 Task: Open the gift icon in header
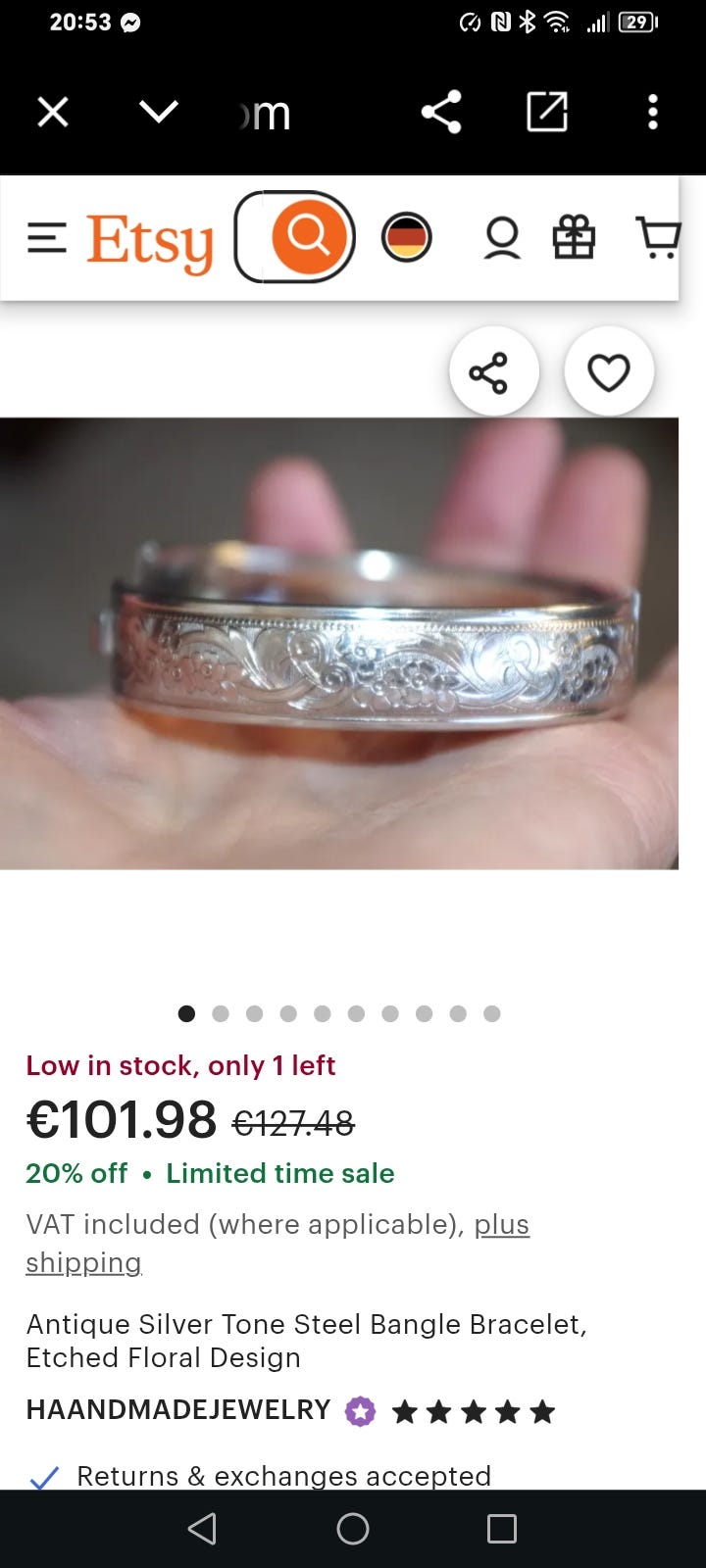click(x=574, y=237)
